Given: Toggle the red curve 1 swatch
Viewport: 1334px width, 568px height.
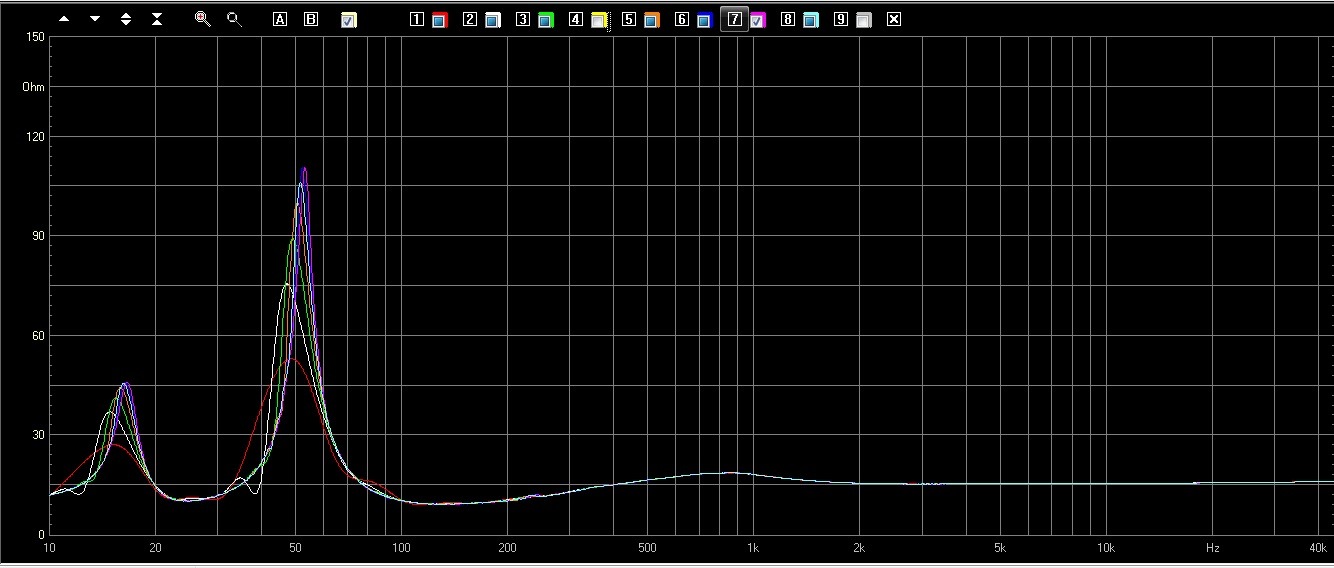Looking at the screenshot, I should click(439, 20).
